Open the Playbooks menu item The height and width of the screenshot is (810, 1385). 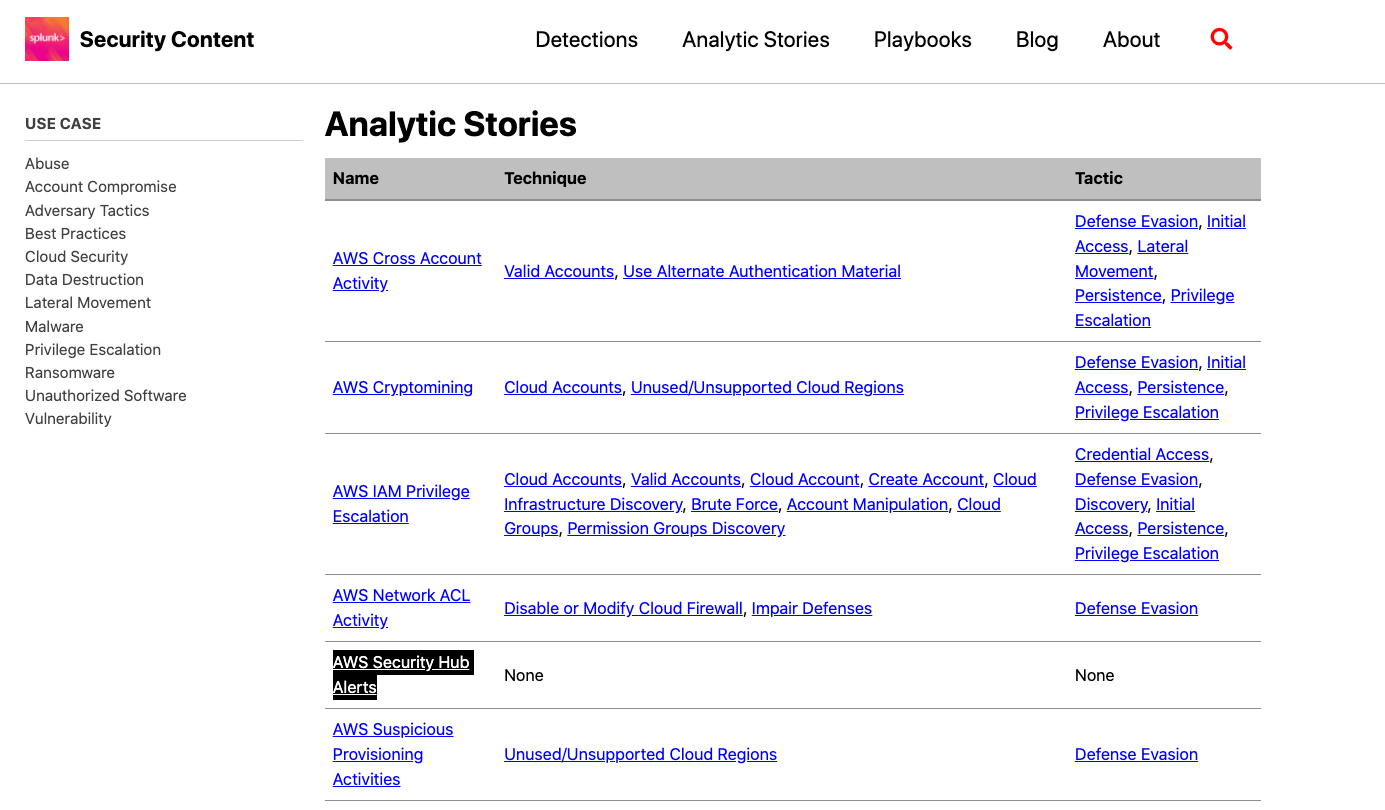tap(922, 40)
